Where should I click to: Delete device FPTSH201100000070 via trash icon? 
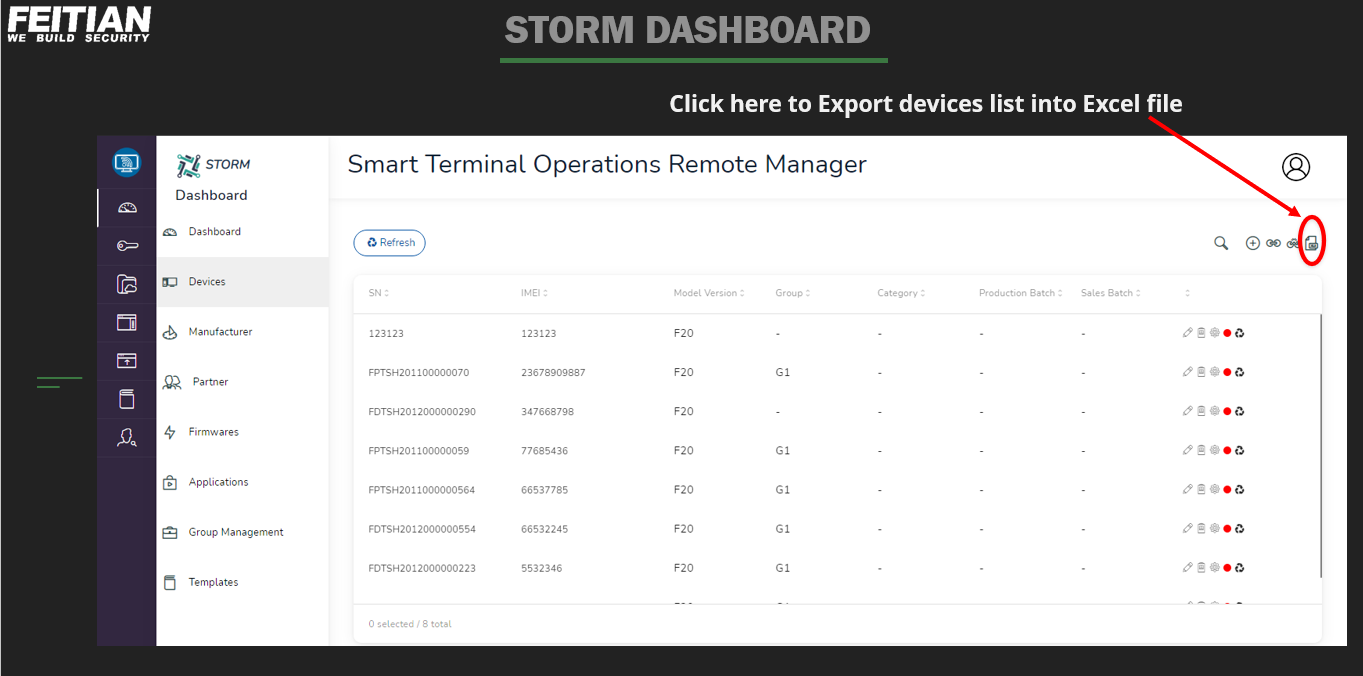tap(1201, 372)
